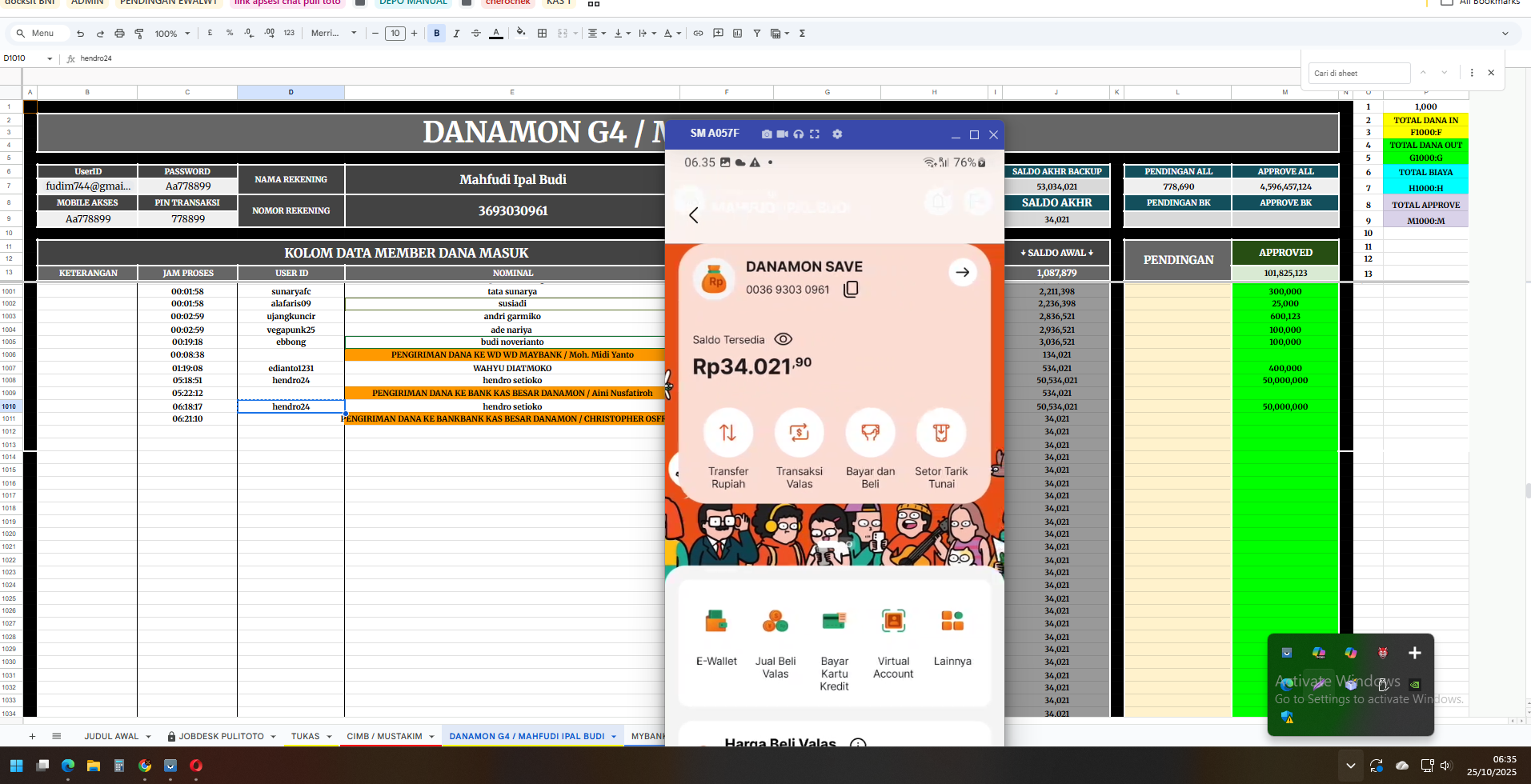Image resolution: width=1531 pixels, height=784 pixels.
Task: Open E-Wallet menu
Action: (716, 638)
